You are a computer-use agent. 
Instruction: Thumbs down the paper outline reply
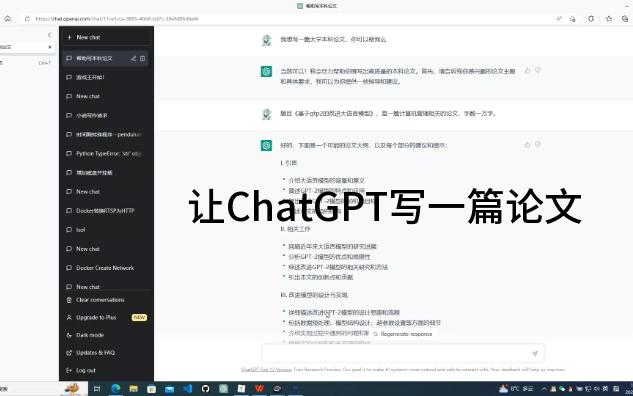click(x=538, y=145)
